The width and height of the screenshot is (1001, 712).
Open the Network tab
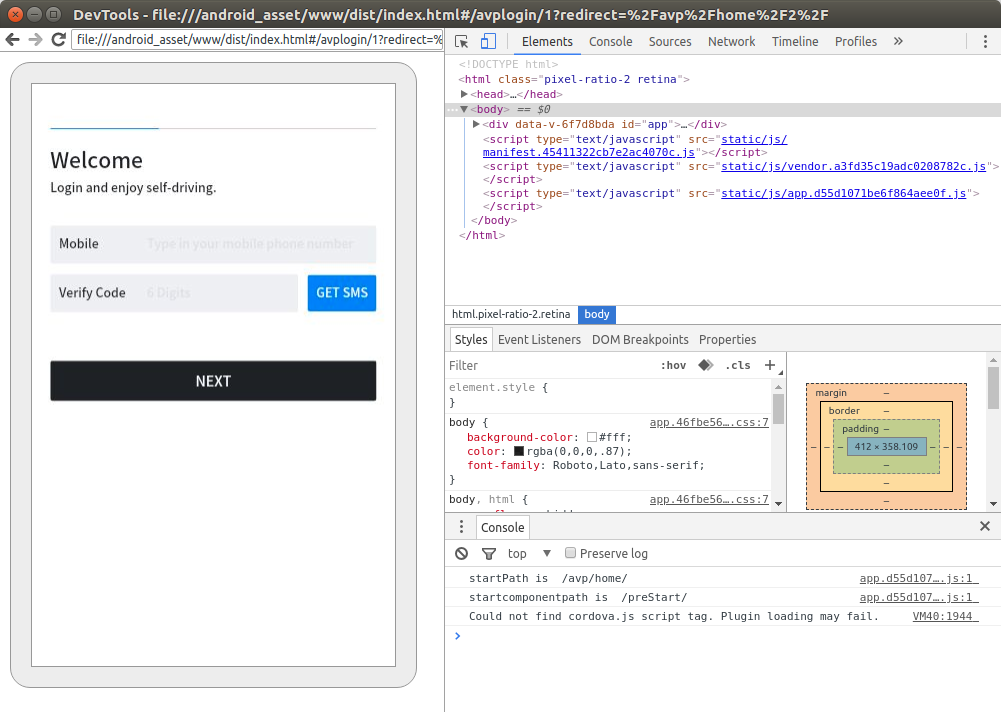tap(731, 42)
